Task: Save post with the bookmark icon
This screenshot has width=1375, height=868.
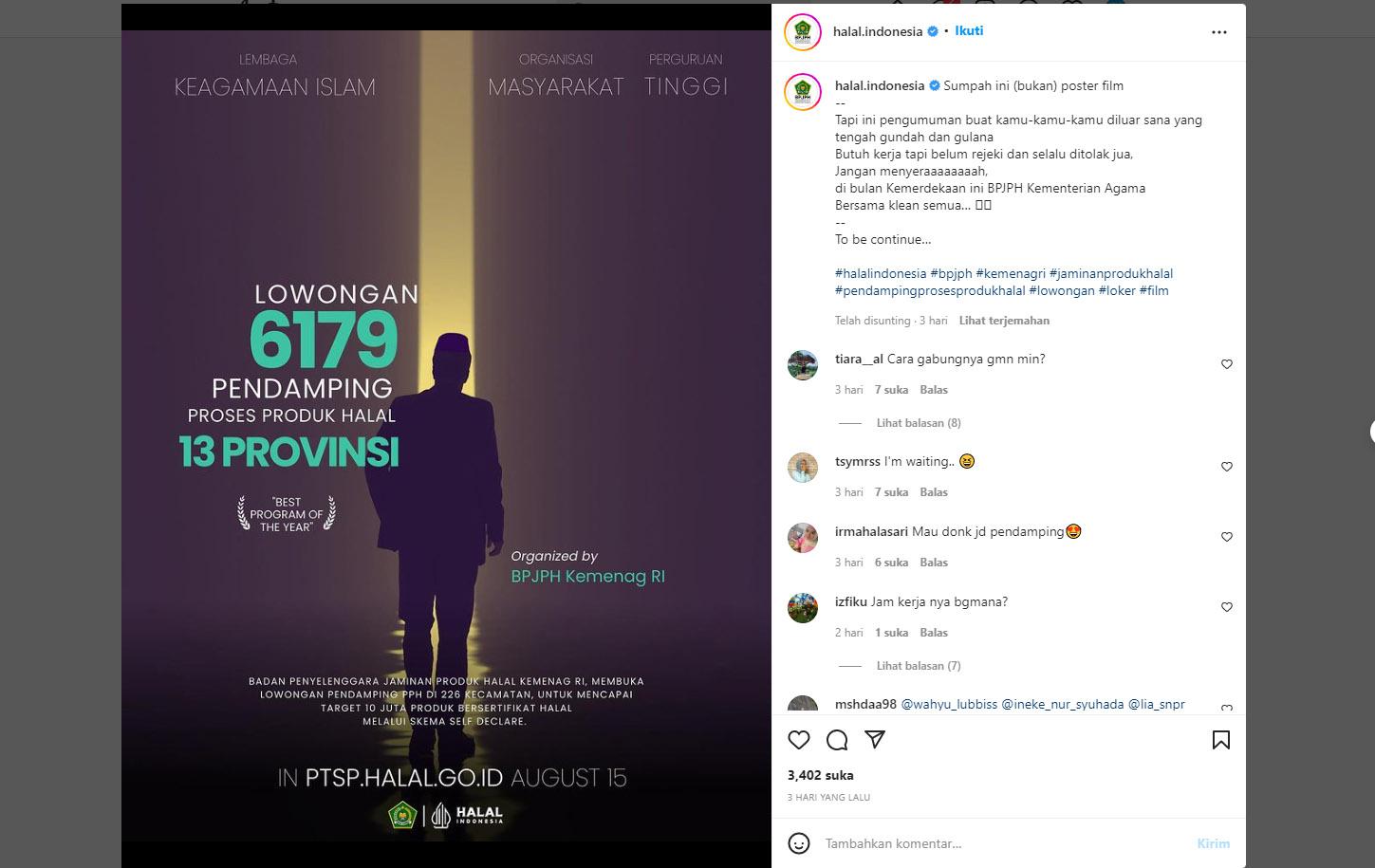Action: pyautogui.click(x=1221, y=740)
